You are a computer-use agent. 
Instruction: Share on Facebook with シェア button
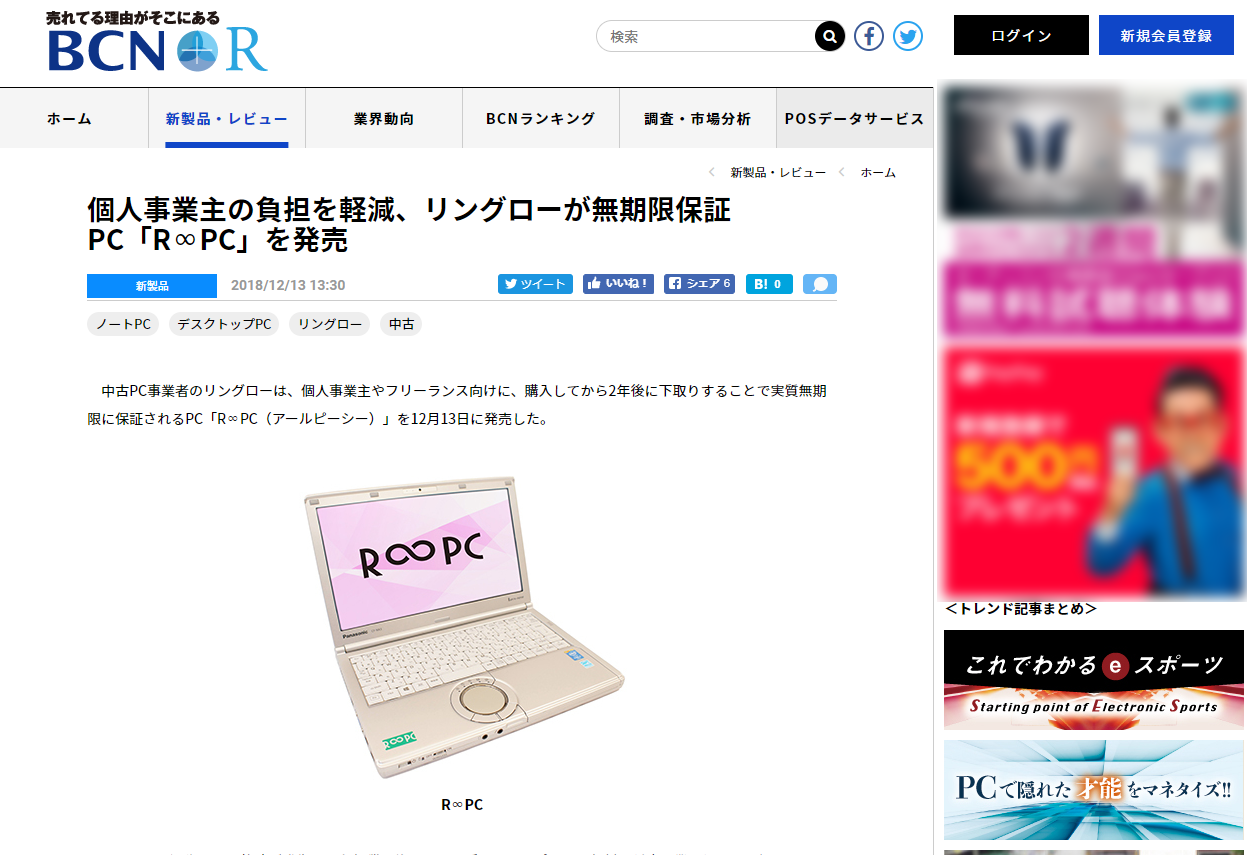[699, 284]
